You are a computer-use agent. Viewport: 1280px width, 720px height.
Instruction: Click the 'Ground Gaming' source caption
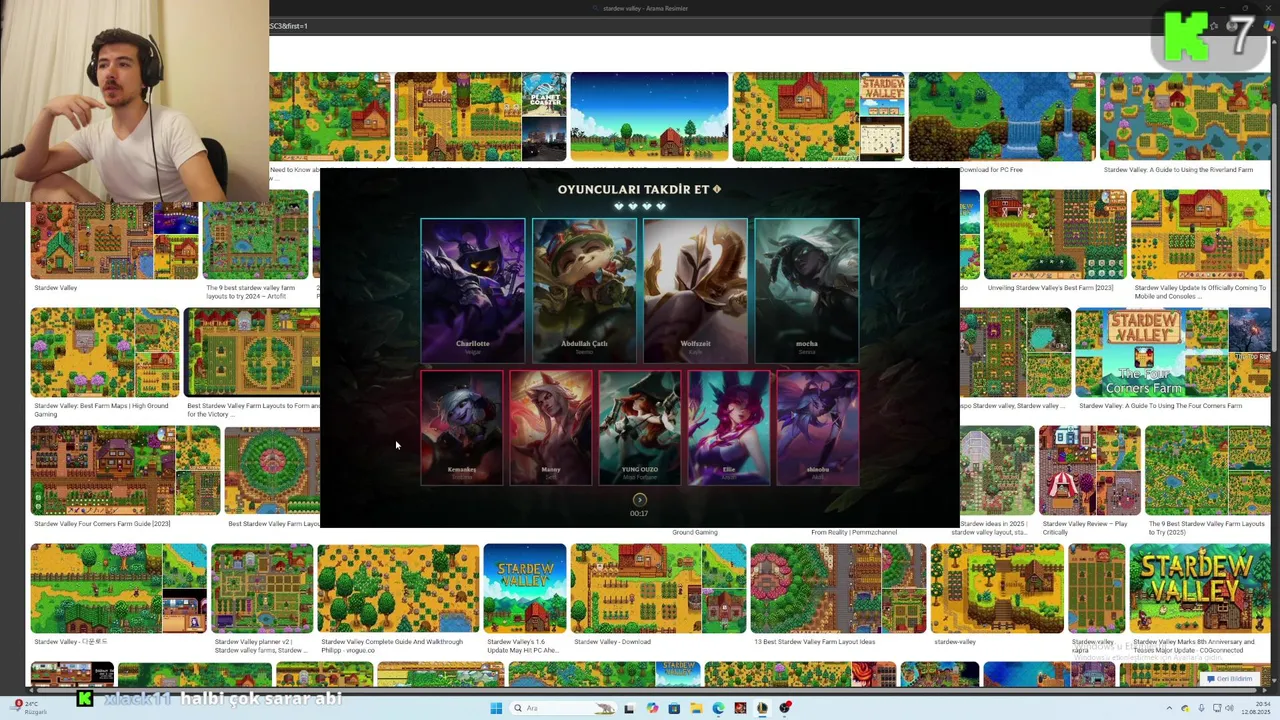pos(695,532)
